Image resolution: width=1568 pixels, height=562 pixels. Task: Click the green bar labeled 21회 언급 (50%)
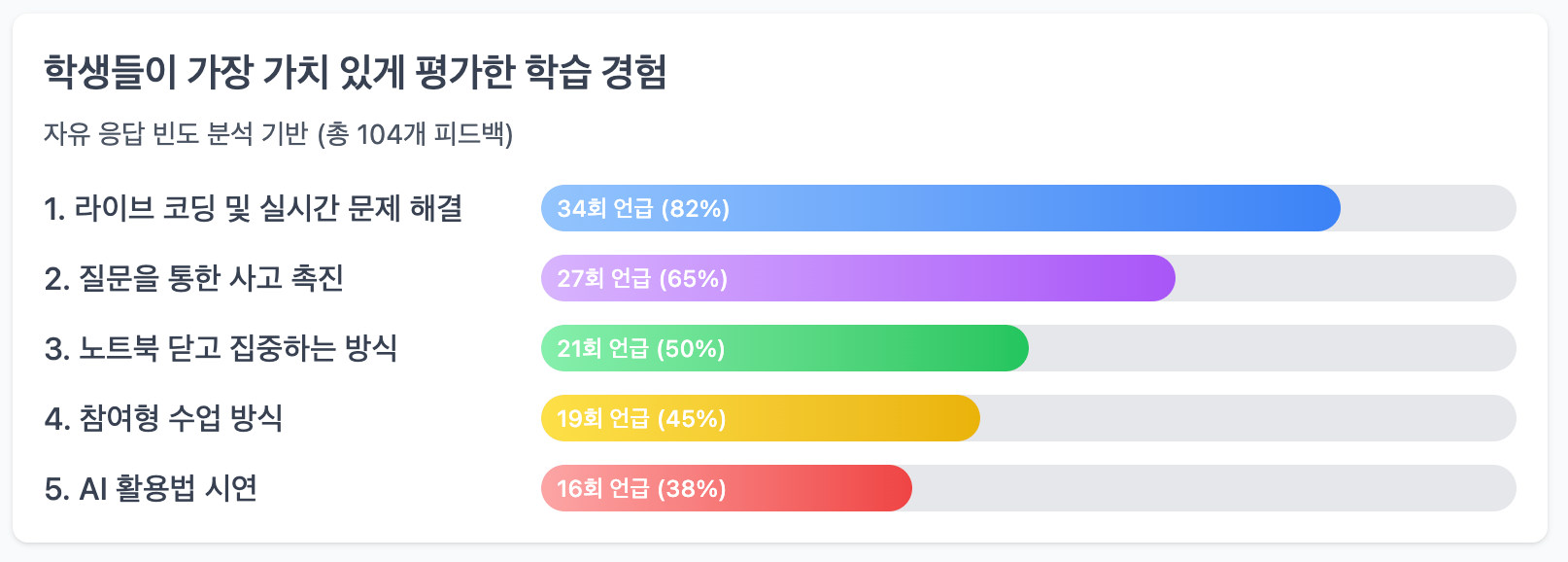point(785,348)
